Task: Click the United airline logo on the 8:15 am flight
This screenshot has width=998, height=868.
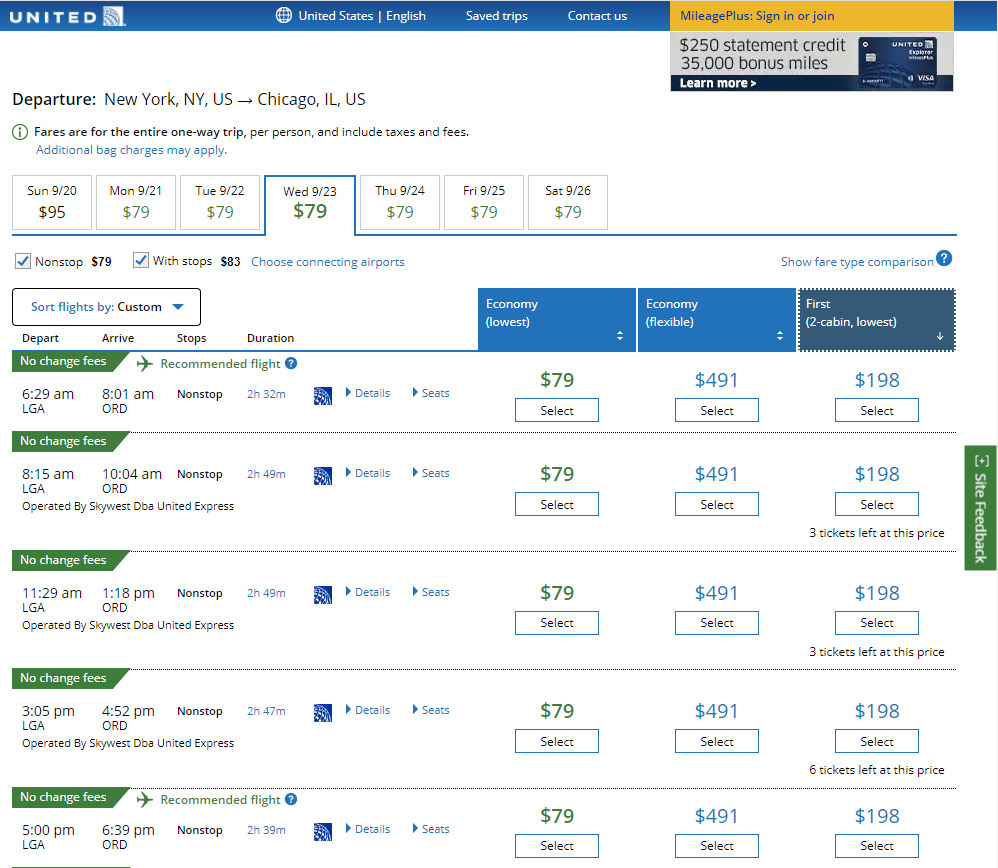Action: (x=323, y=476)
